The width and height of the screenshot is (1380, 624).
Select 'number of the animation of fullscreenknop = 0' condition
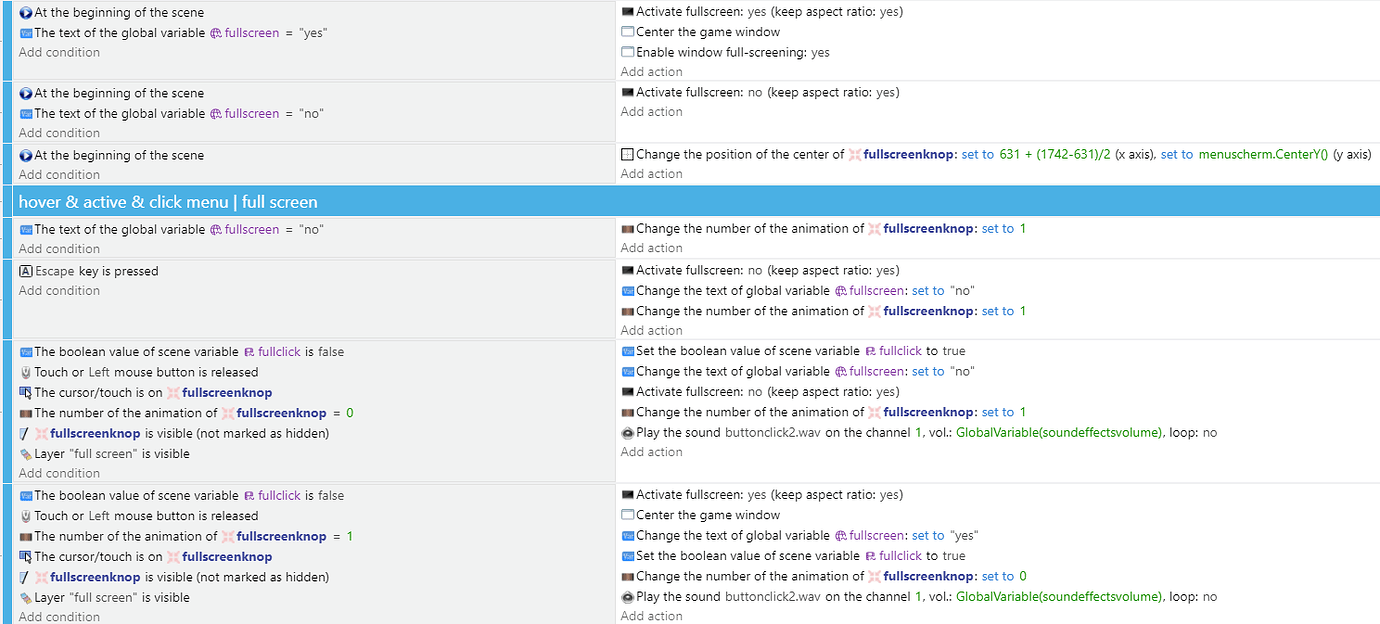pos(186,413)
